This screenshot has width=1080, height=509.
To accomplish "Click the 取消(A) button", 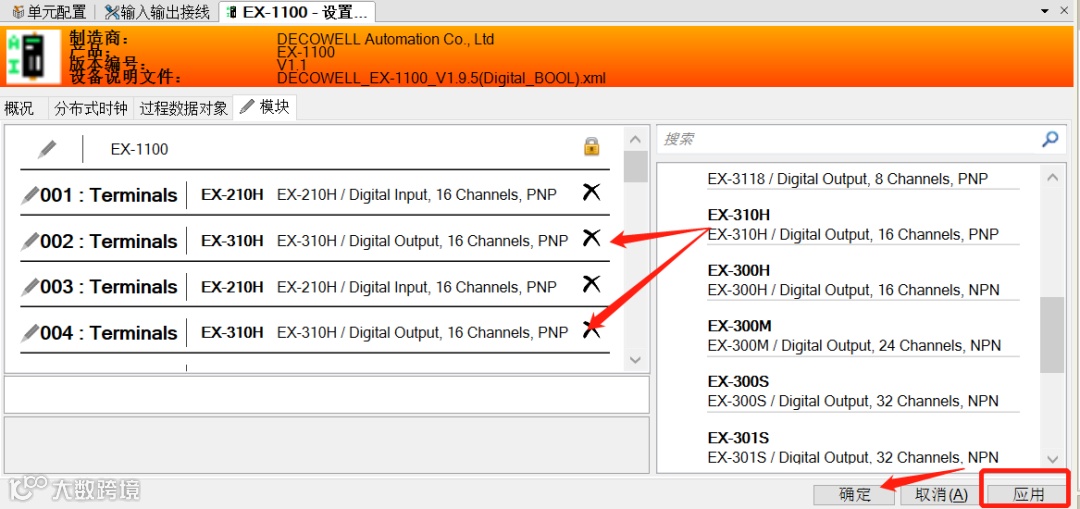I will [x=942, y=494].
